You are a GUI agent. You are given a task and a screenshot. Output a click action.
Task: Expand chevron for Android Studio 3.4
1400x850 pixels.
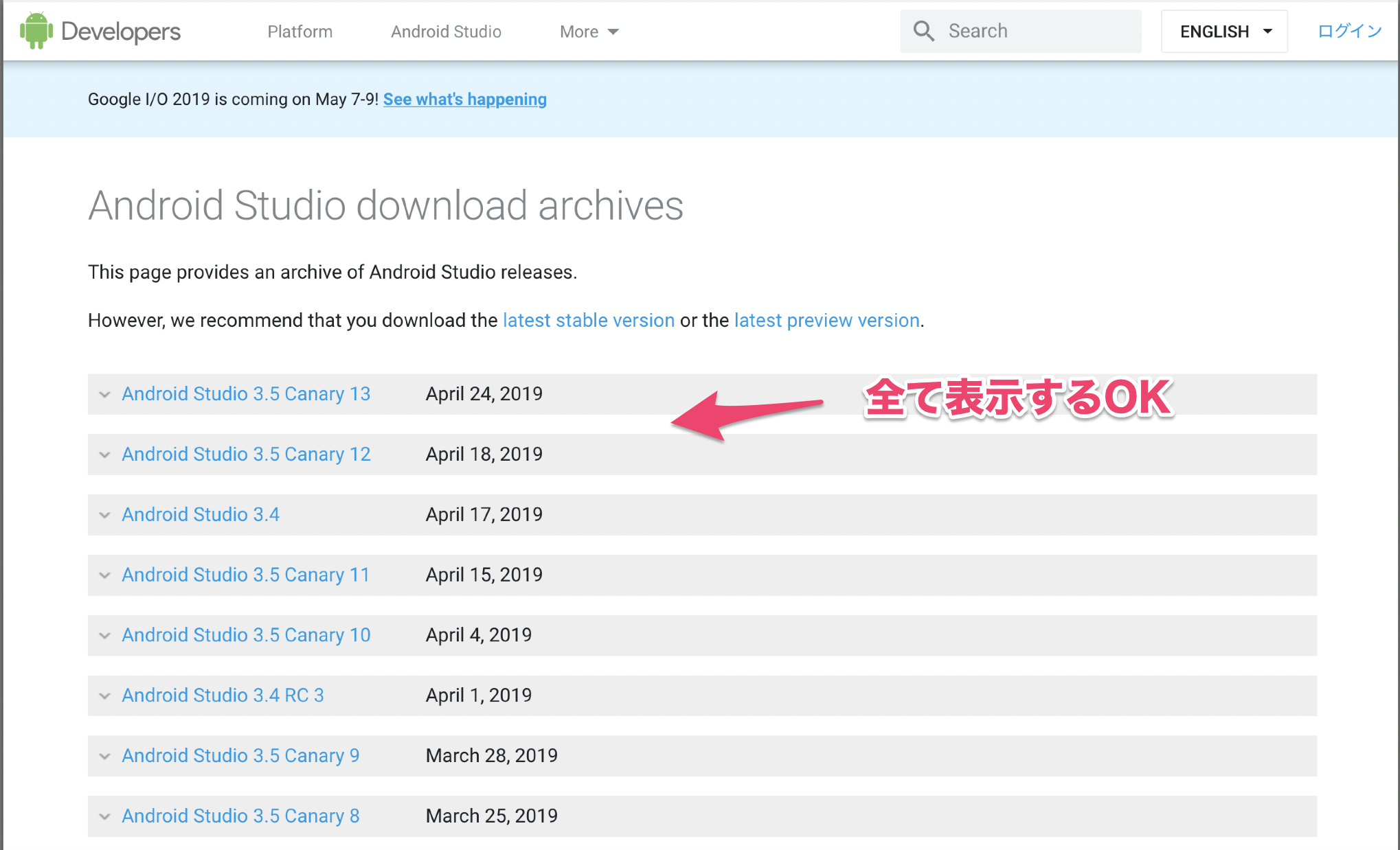click(x=104, y=515)
